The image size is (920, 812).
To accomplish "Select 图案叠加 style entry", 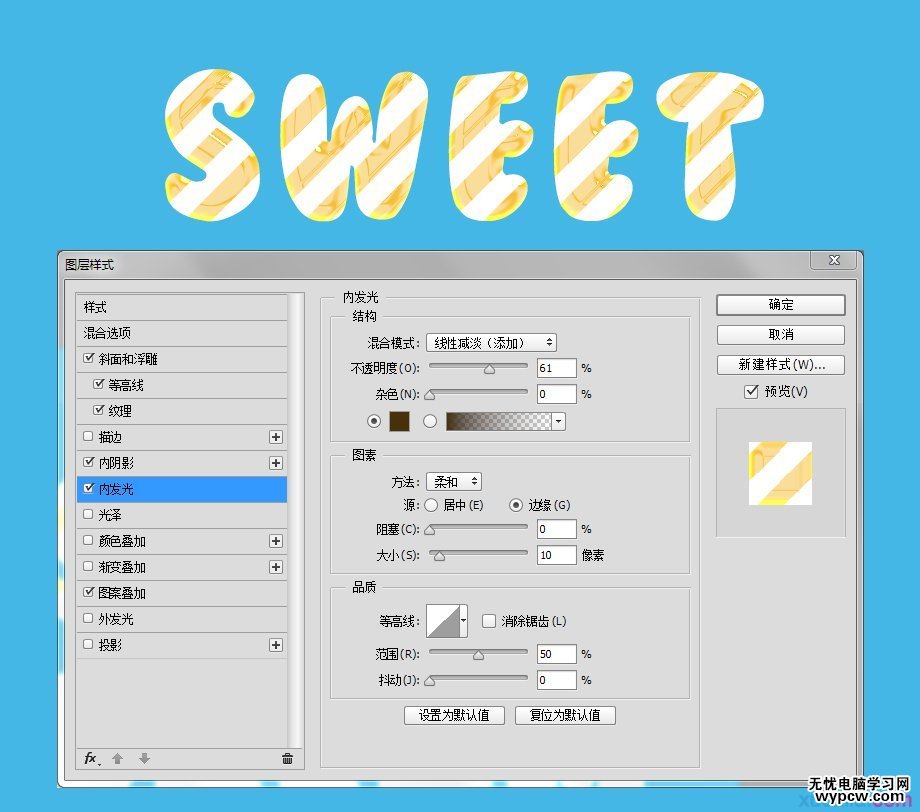I will pyautogui.click(x=182, y=593).
